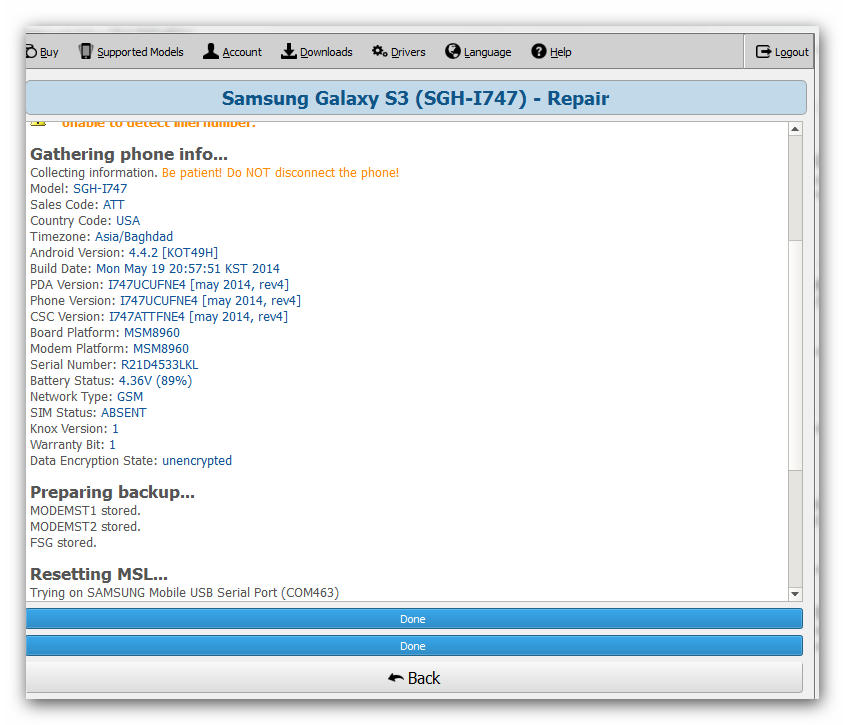Open the Downloads menu label
The image size is (845, 725).
tap(326, 52)
